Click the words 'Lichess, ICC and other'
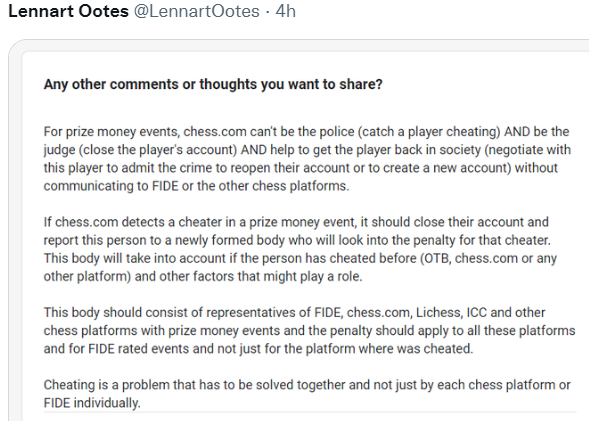 click(x=480, y=312)
